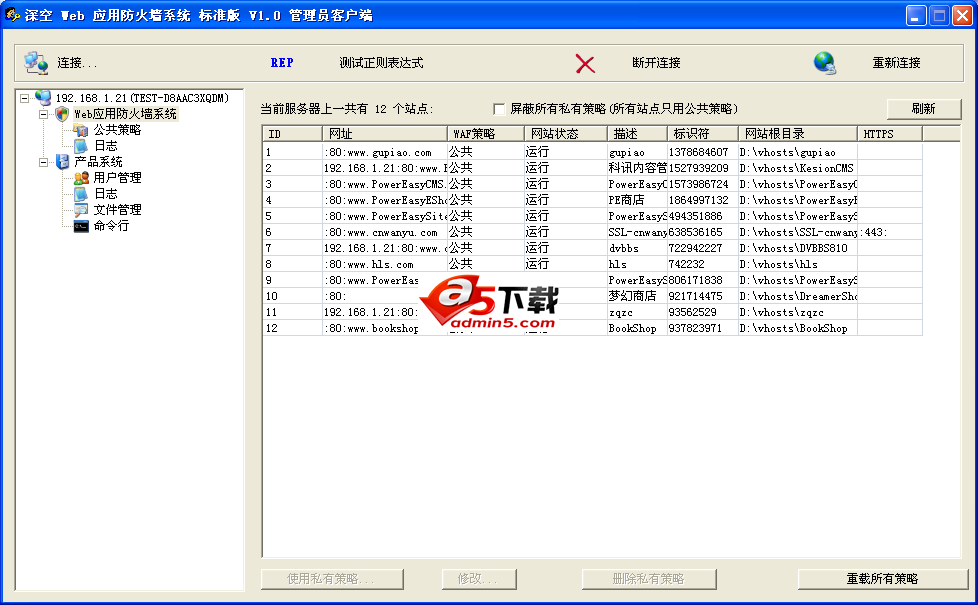Click the connect computers icon in toolbar
Screen dimensions: 978x605
(36, 62)
